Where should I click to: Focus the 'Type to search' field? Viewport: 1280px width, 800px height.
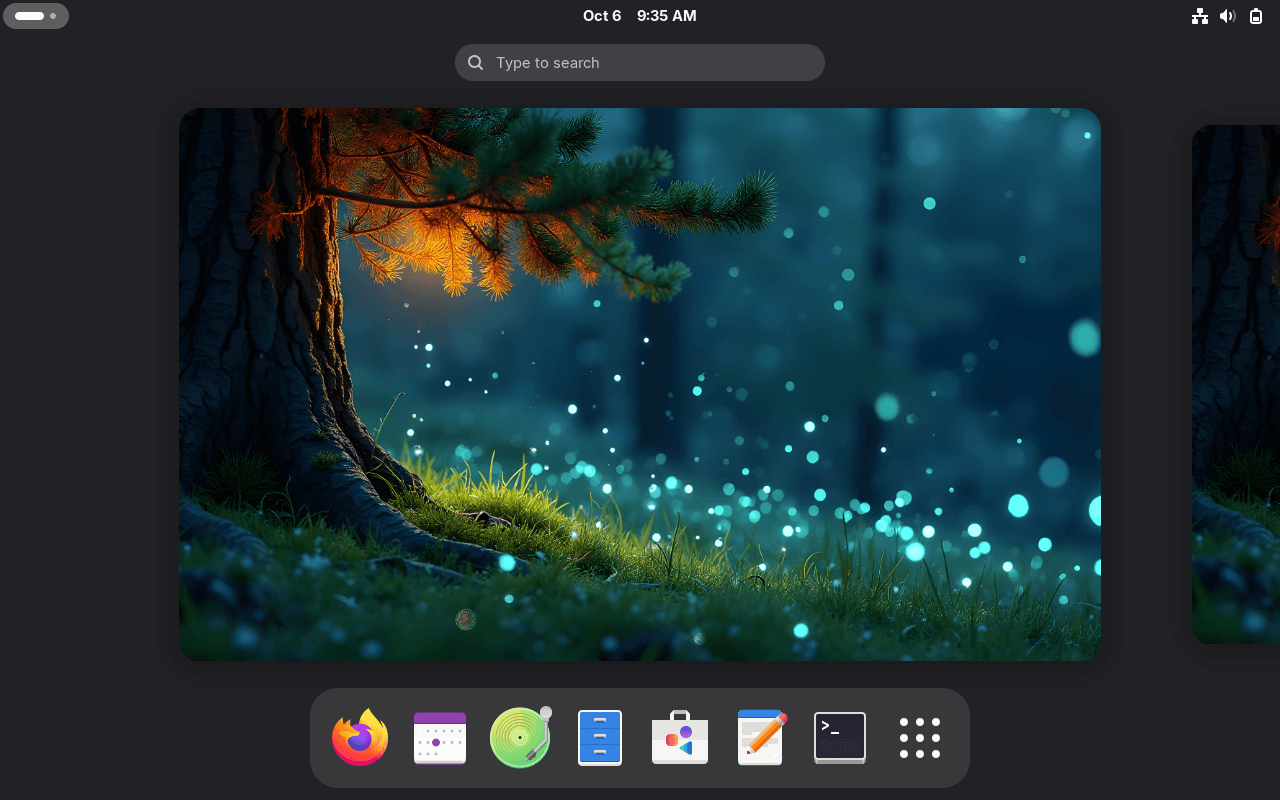pyautogui.click(x=640, y=62)
